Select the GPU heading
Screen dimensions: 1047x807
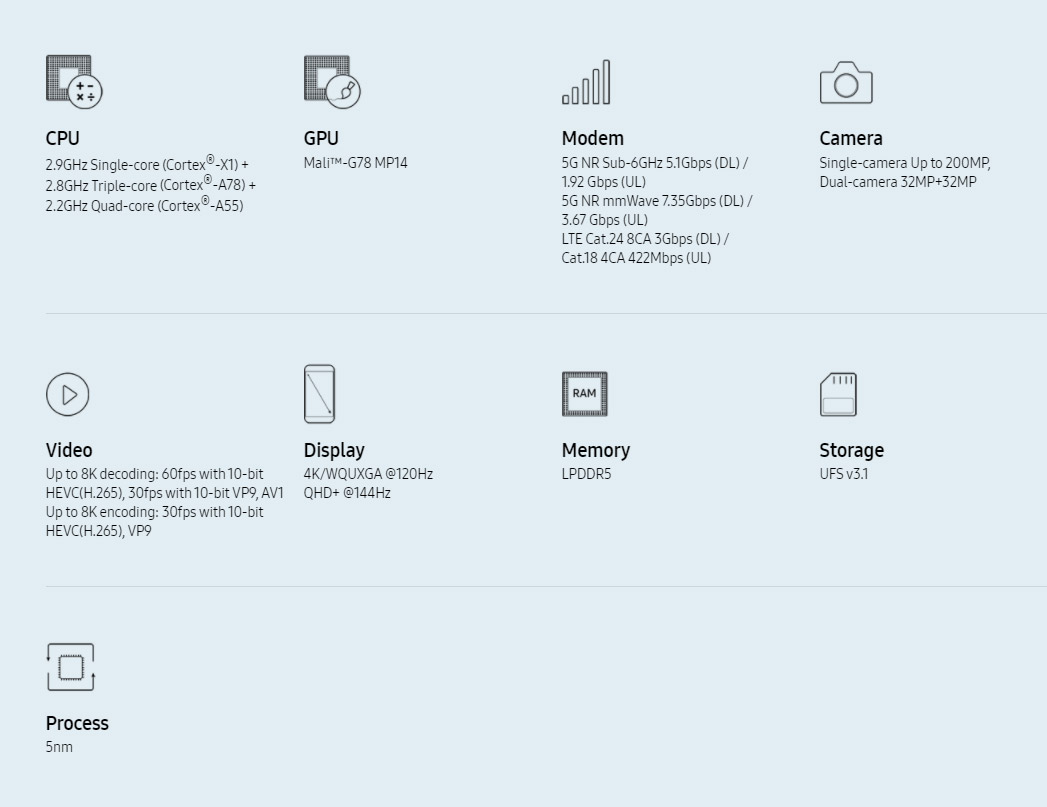pyautogui.click(x=321, y=138)
